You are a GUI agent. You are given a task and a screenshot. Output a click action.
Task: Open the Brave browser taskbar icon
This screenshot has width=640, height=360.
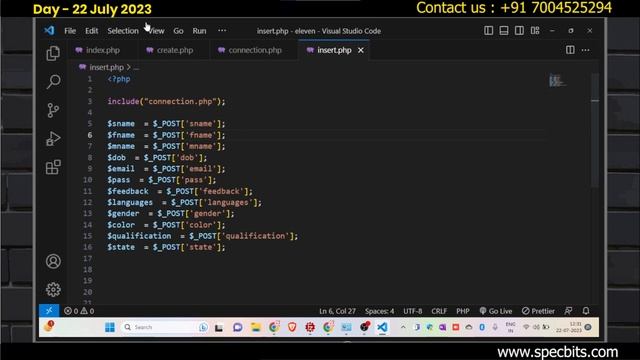[292, 327]
